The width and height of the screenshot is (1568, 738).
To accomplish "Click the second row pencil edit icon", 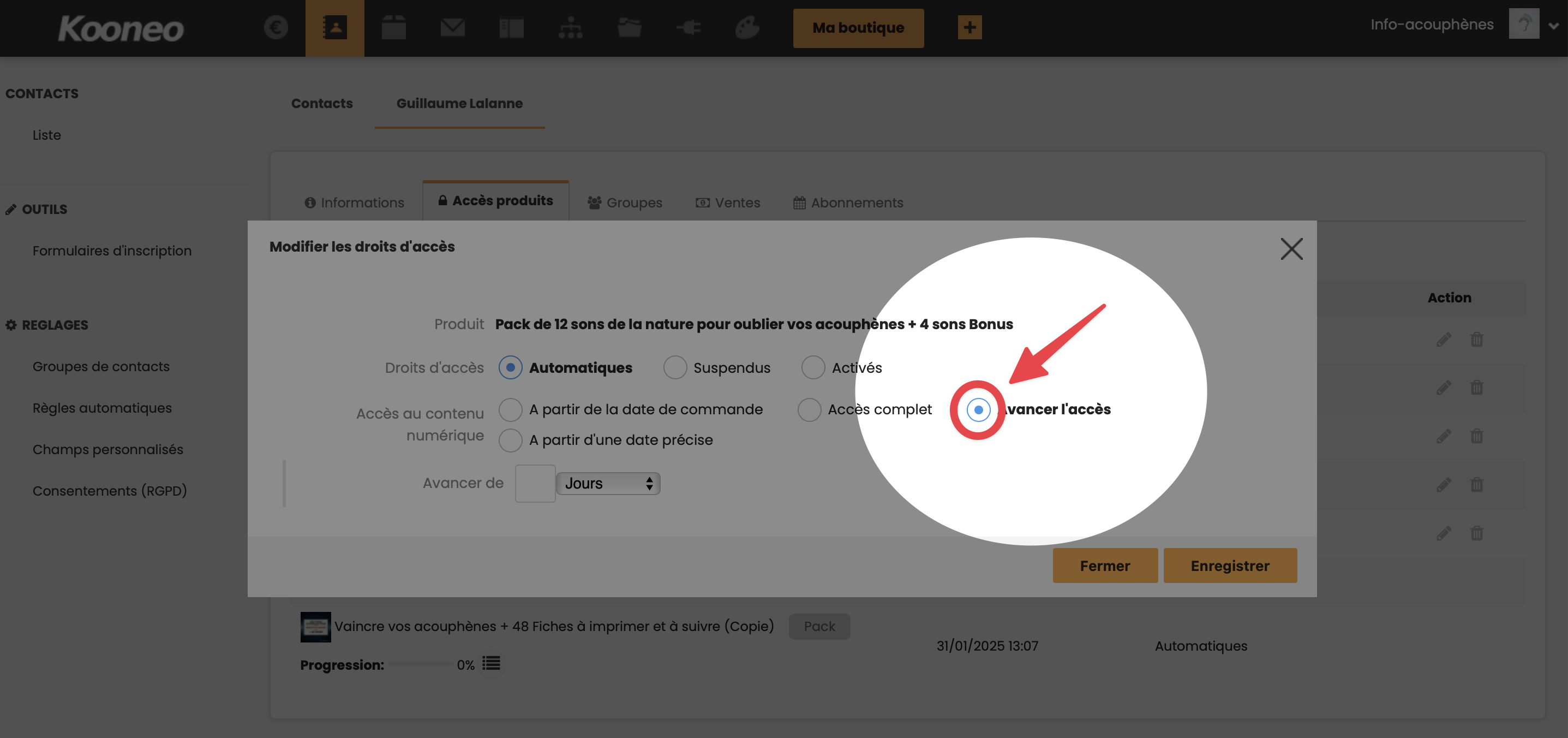I will pyautogui.click(x=1444, y=387).
